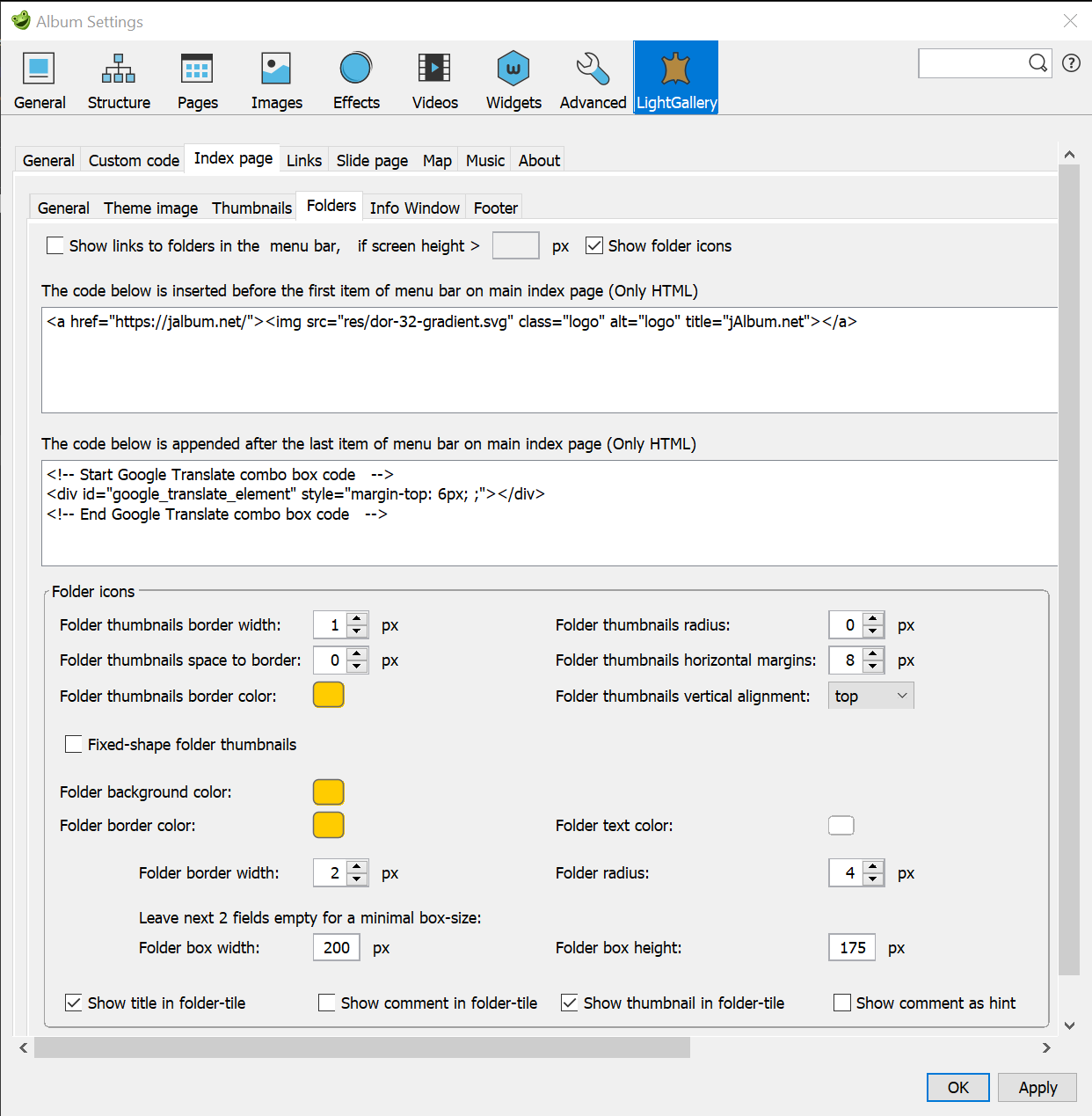1092x1116 pixels.
Task: Open the Advanced settings with the wrench icon
Action: (592, 77)
